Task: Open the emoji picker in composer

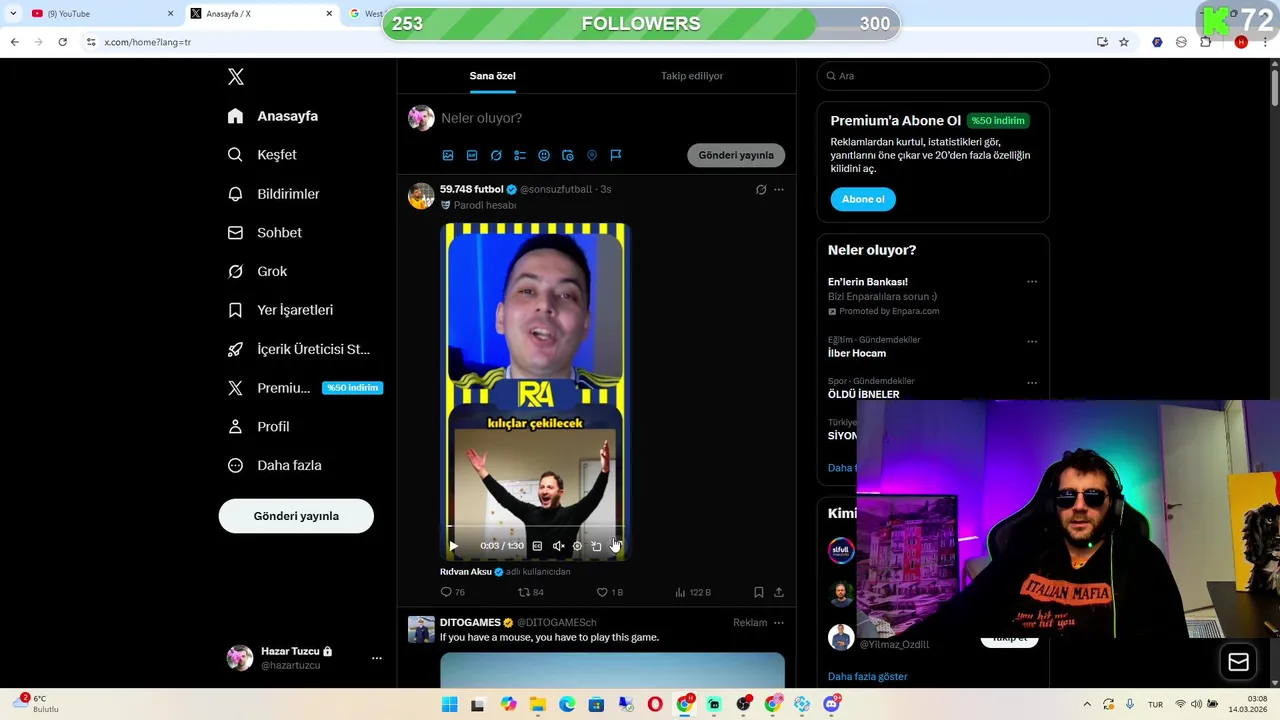Action: pos(544,156)
